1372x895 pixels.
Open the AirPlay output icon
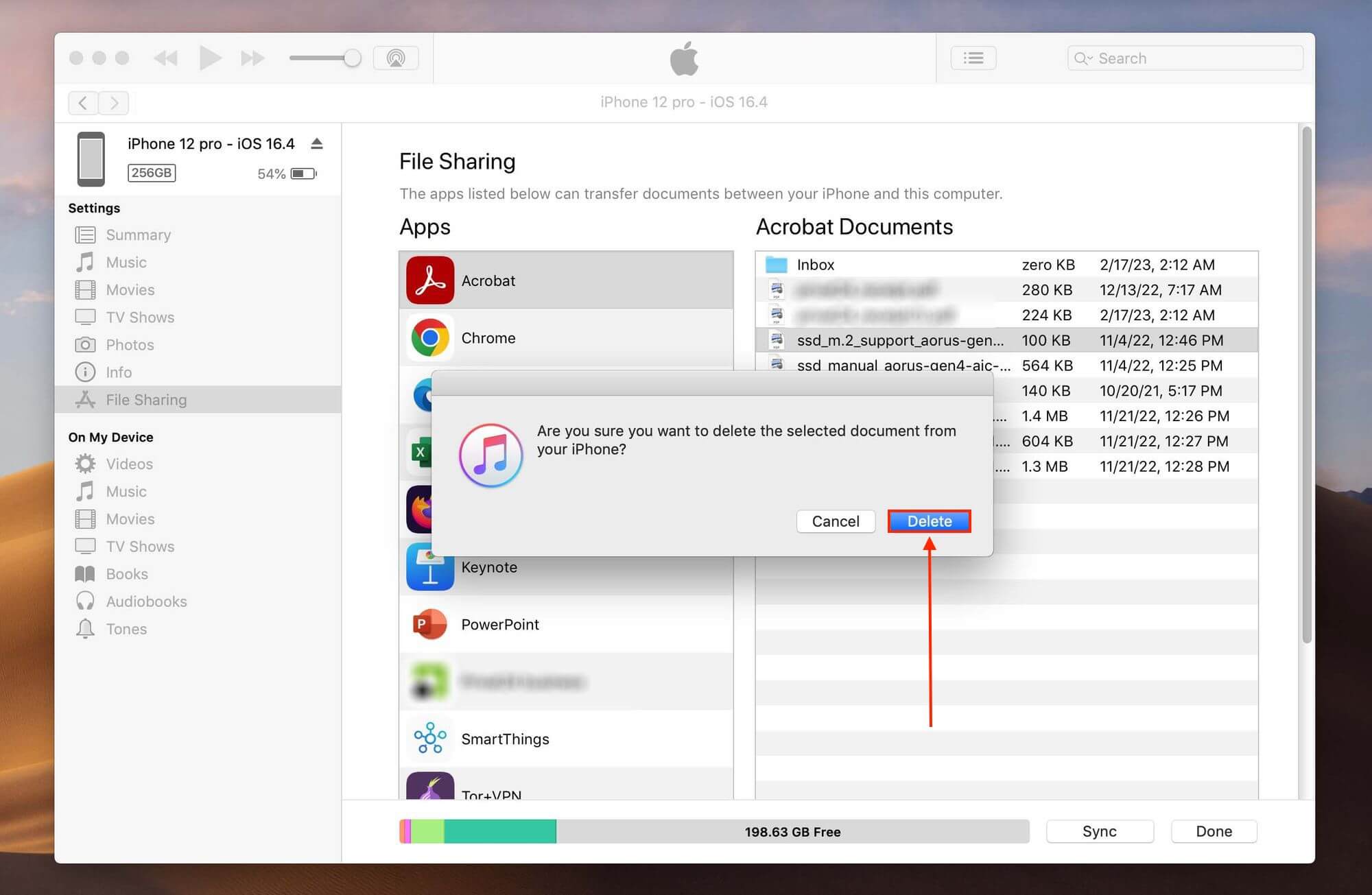tap(396, 58)
